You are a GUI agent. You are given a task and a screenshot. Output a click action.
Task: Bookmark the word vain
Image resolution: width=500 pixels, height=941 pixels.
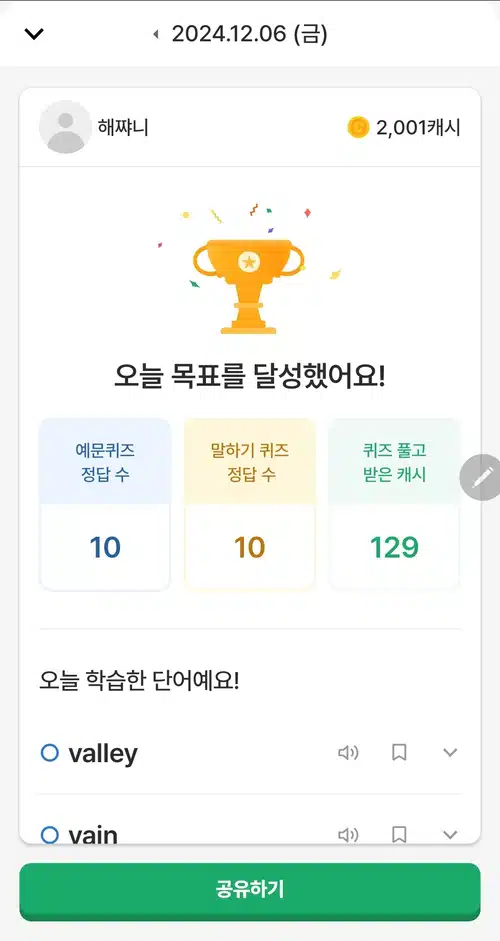click(399, 834)
